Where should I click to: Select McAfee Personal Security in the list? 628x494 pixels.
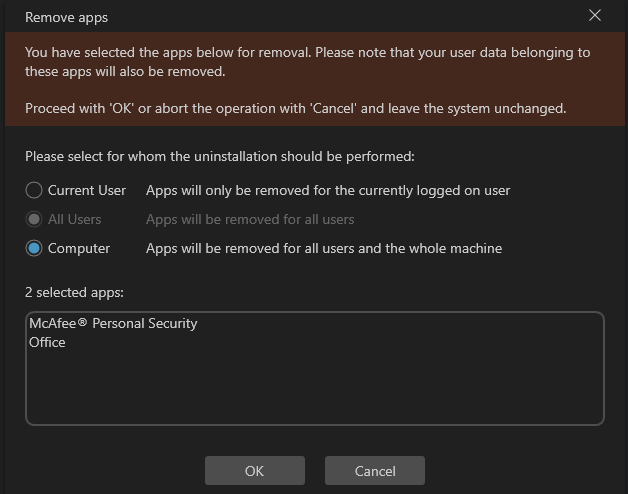113,323
